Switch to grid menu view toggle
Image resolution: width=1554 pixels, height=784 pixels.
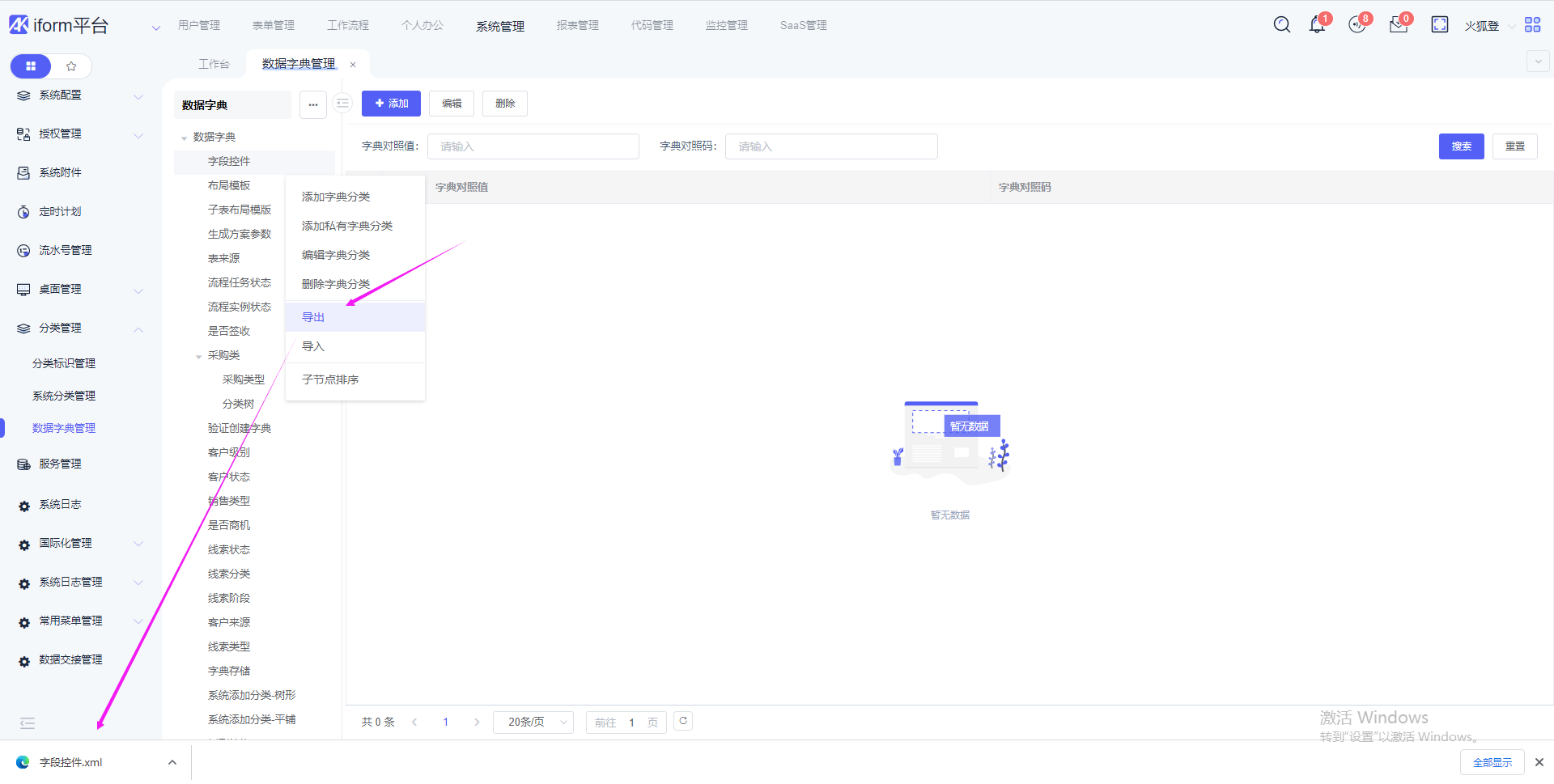click(31, 66)
